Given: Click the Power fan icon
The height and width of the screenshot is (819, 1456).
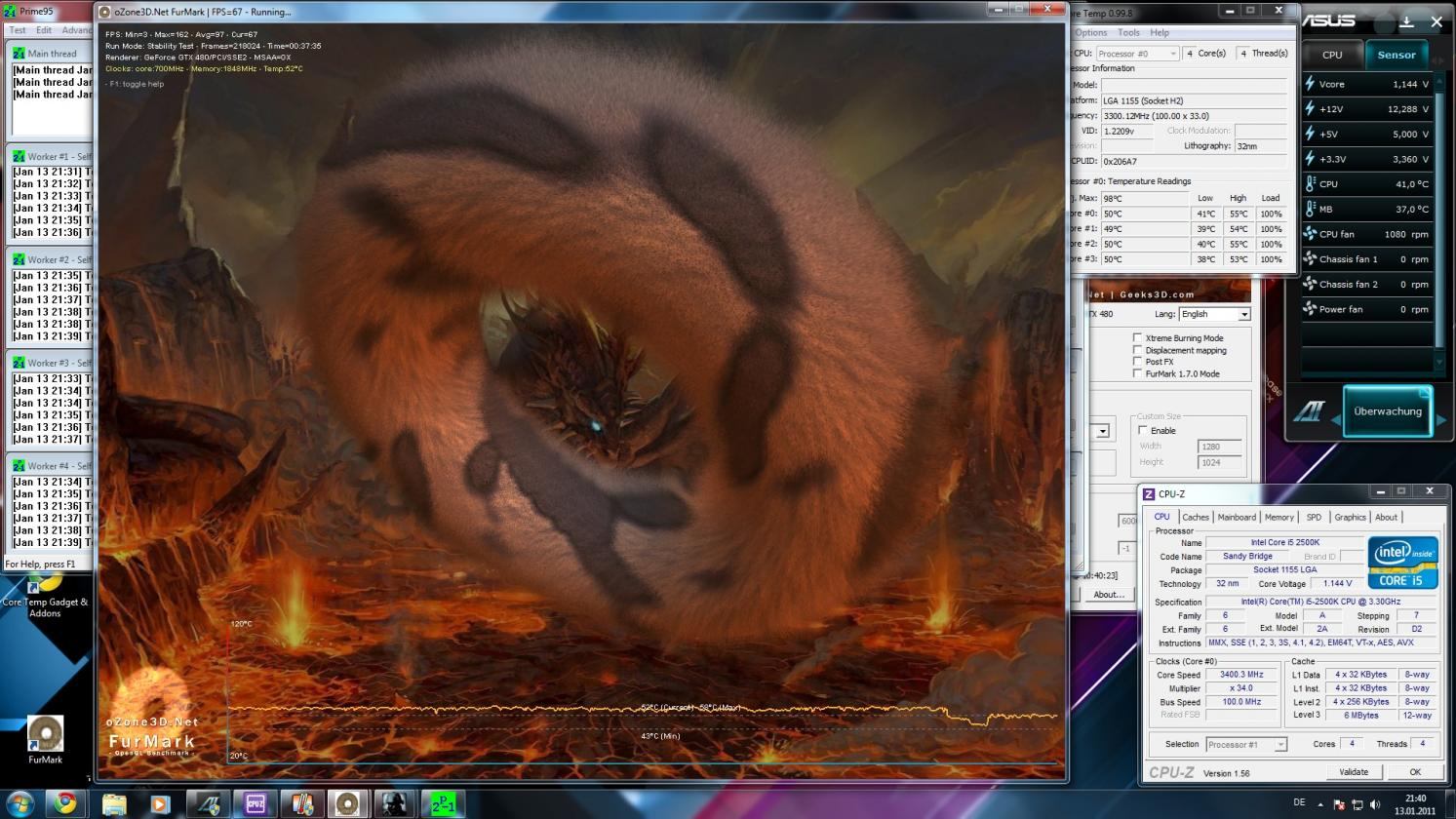Looking at the screenshot, I should tap(1310, 309).
